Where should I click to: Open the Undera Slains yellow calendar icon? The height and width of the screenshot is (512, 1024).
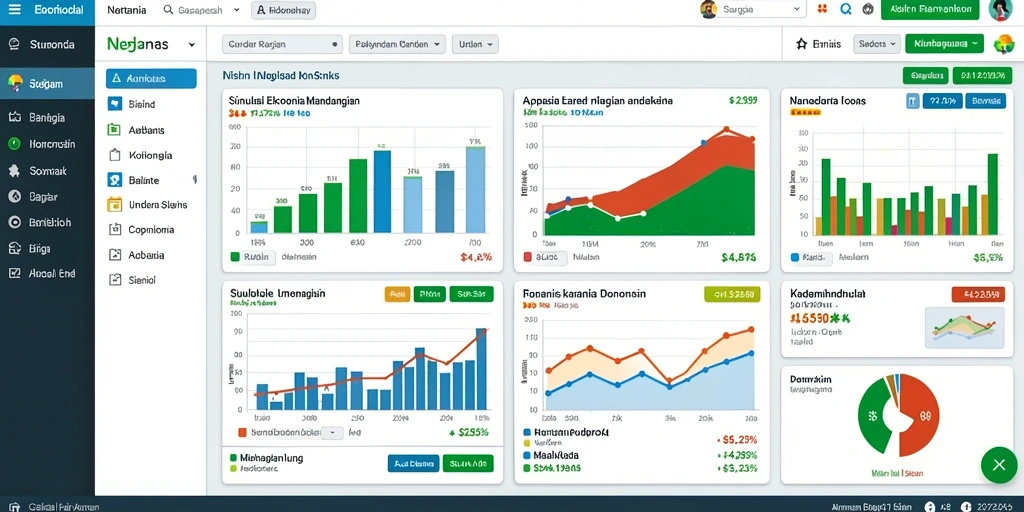(114, 204)
